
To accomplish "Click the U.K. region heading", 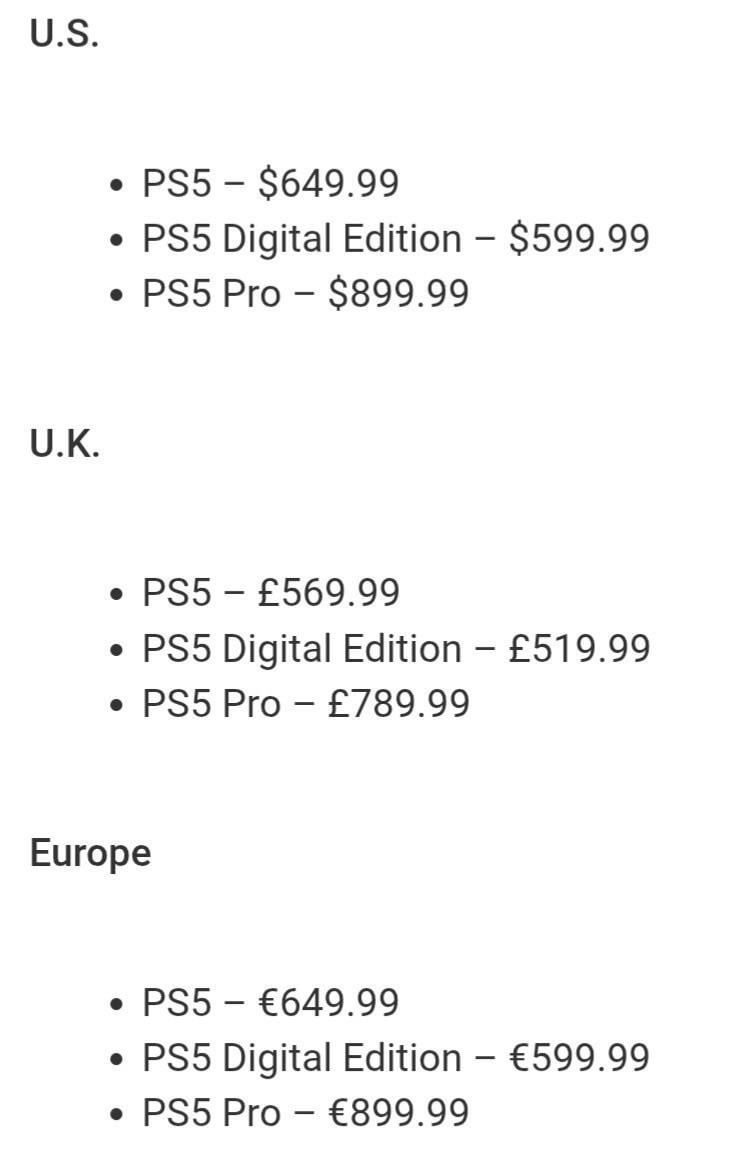I will (65, 444).
